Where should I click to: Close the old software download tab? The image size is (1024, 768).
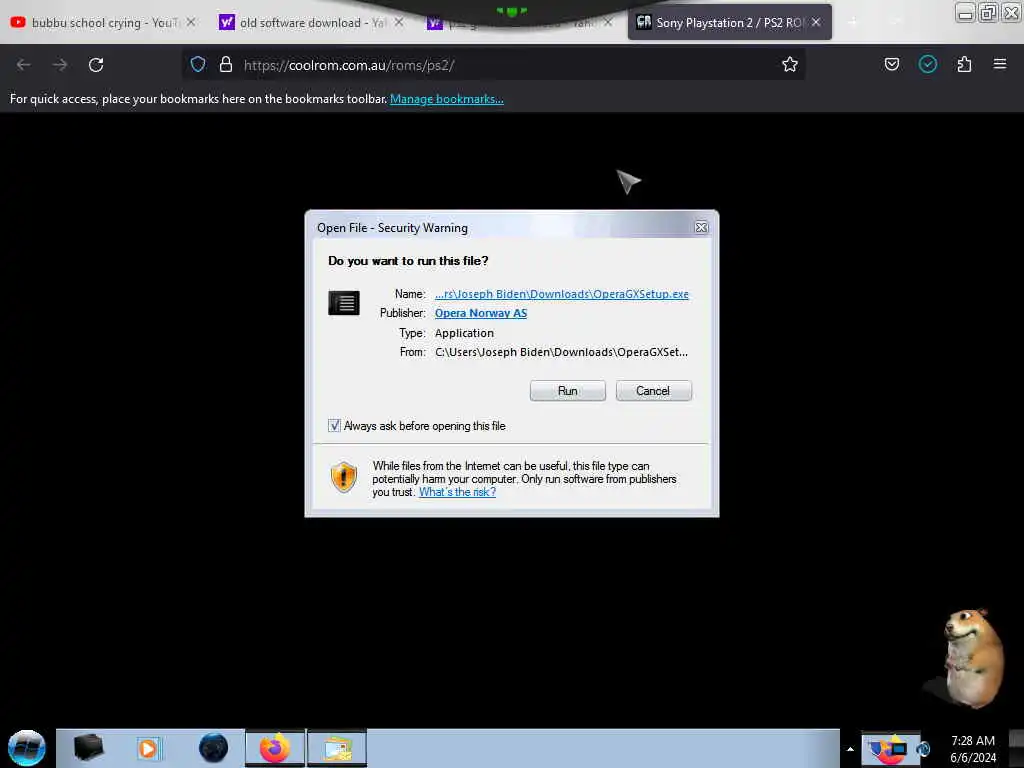[x=398, y=22]
